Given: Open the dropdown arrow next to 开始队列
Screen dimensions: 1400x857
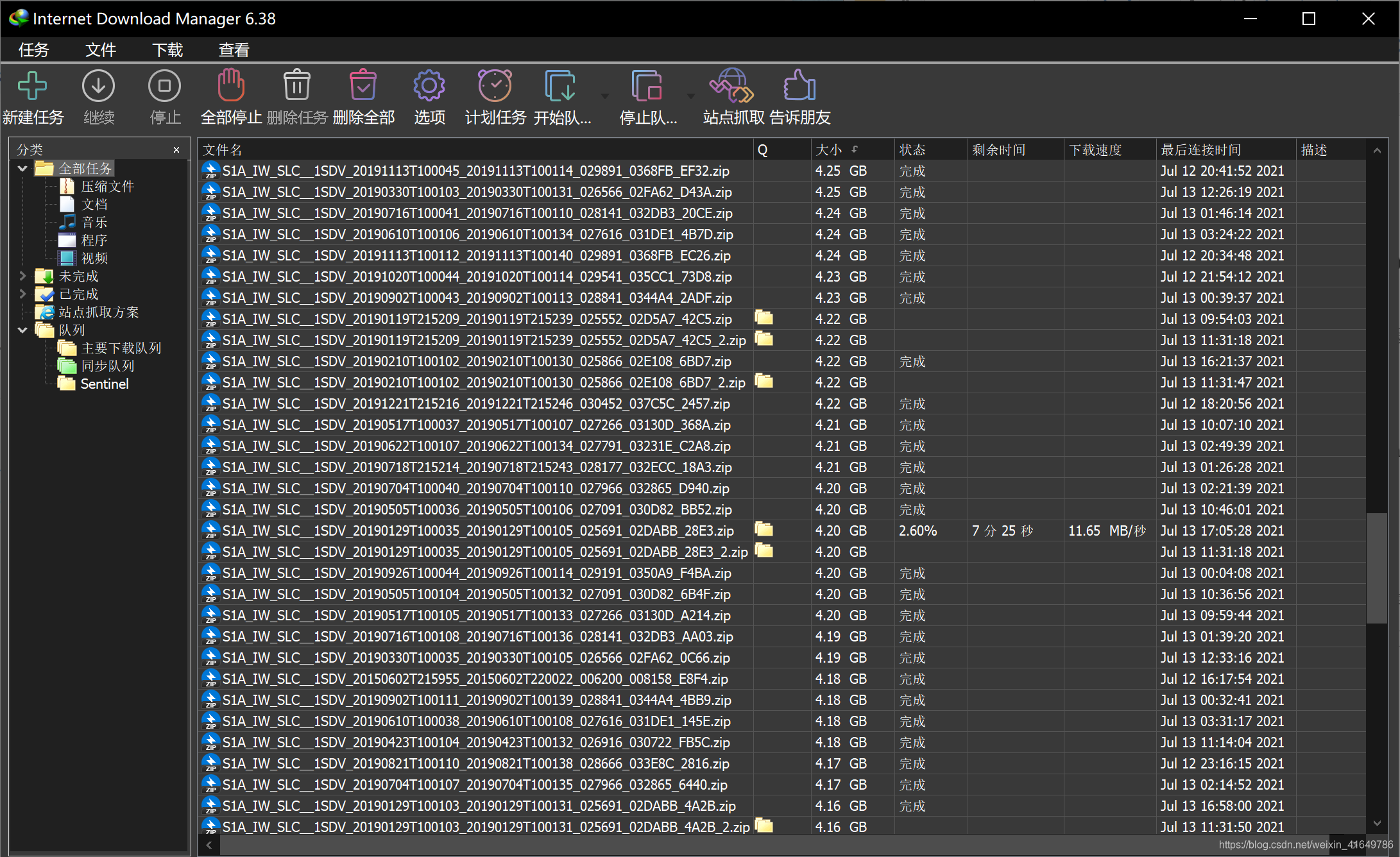Looking at the screenshot, I should (604, 96).
